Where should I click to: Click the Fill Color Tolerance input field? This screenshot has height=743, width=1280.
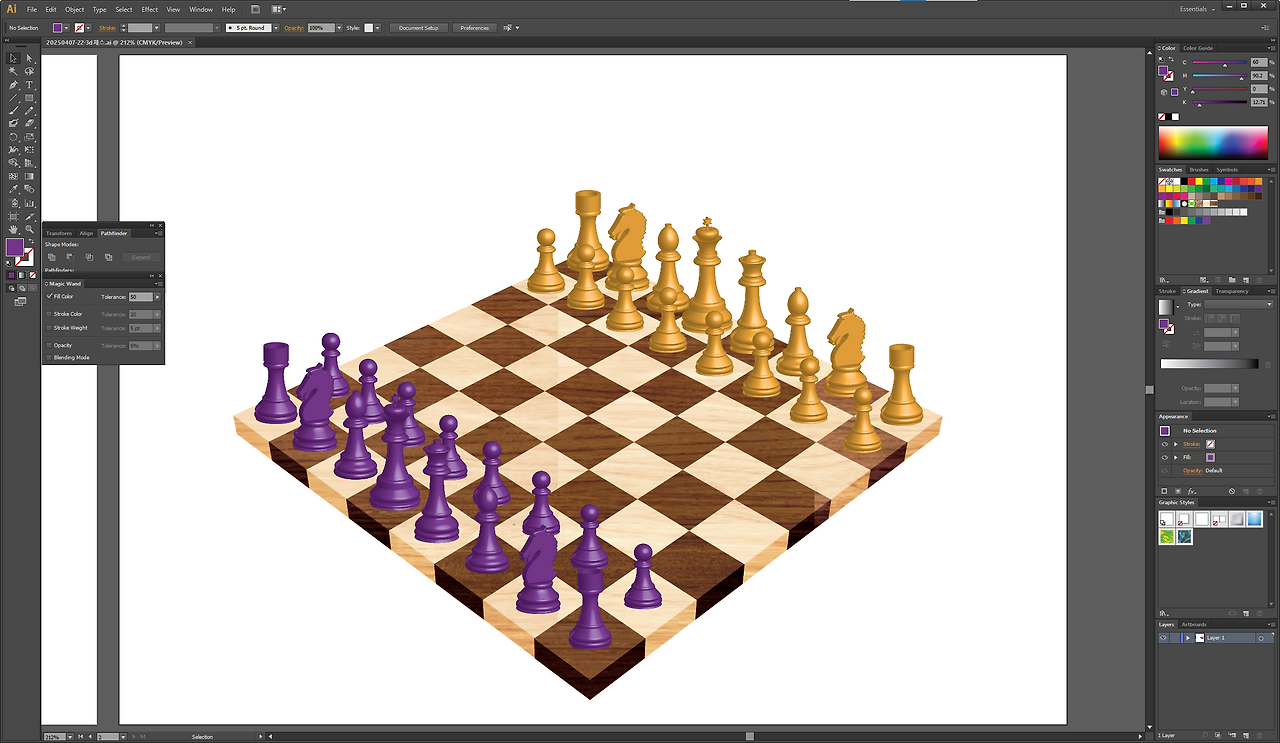140,297
